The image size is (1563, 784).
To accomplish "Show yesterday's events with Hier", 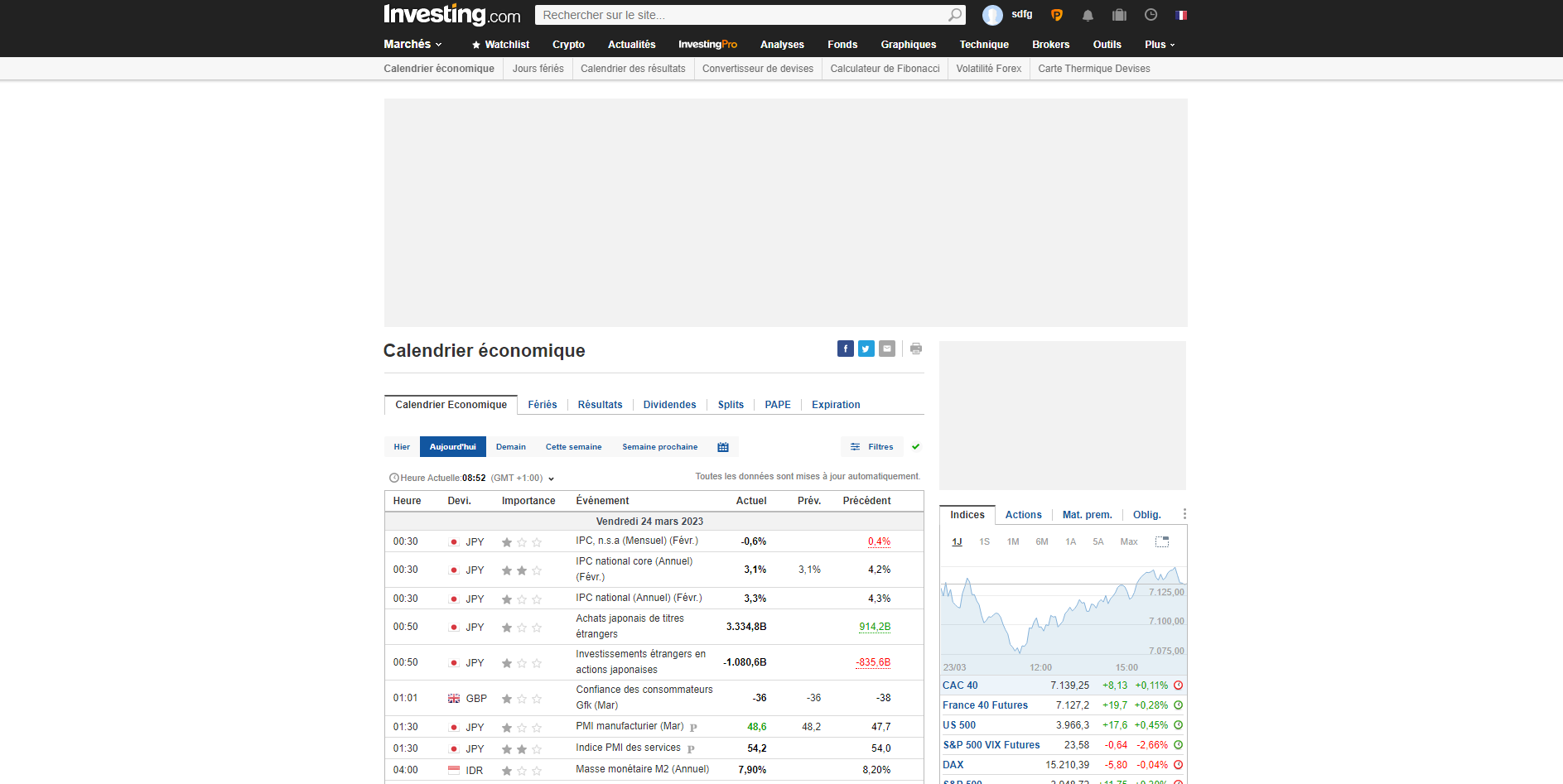I will (x=402, y=447).
